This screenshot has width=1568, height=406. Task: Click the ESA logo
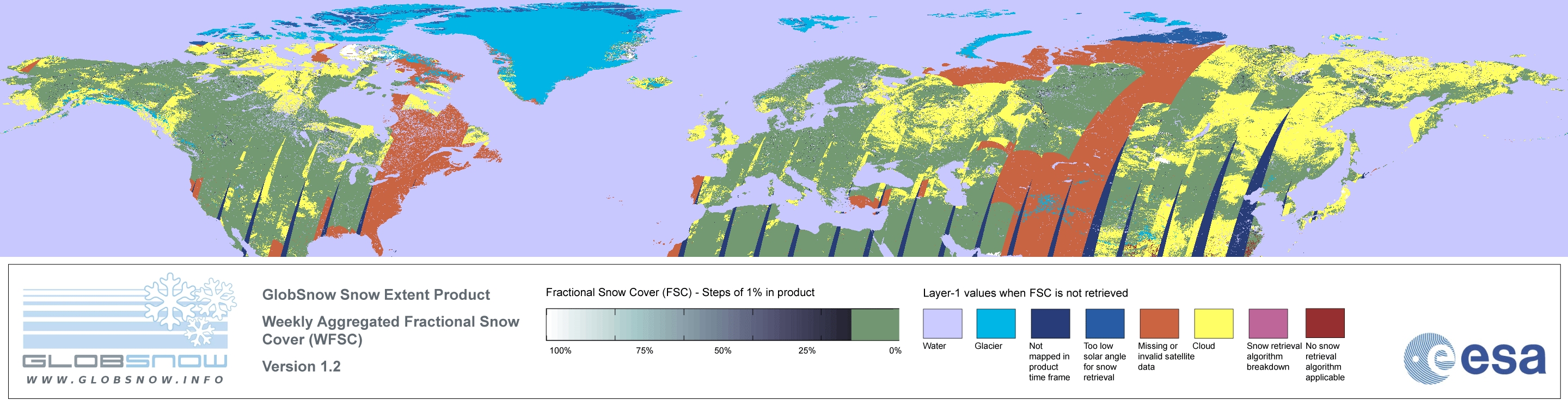(x=1474, y=359)
